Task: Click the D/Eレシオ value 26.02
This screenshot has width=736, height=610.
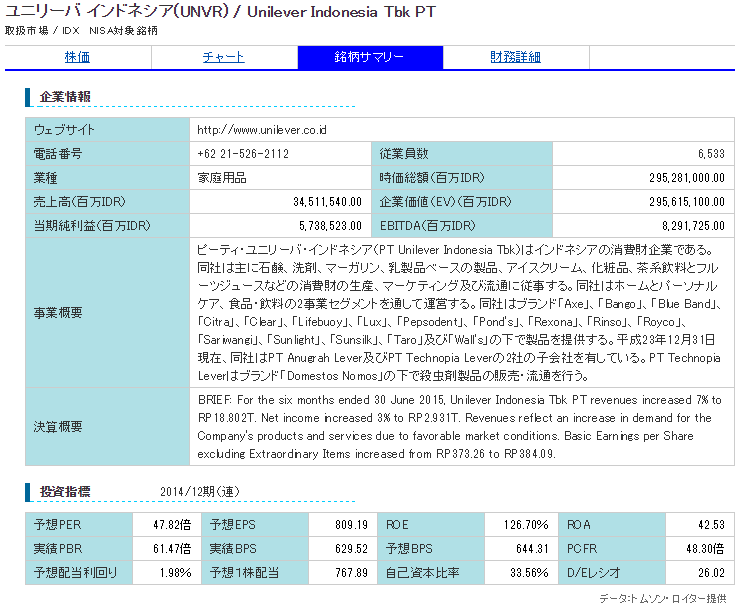Action: click(711, 572)
